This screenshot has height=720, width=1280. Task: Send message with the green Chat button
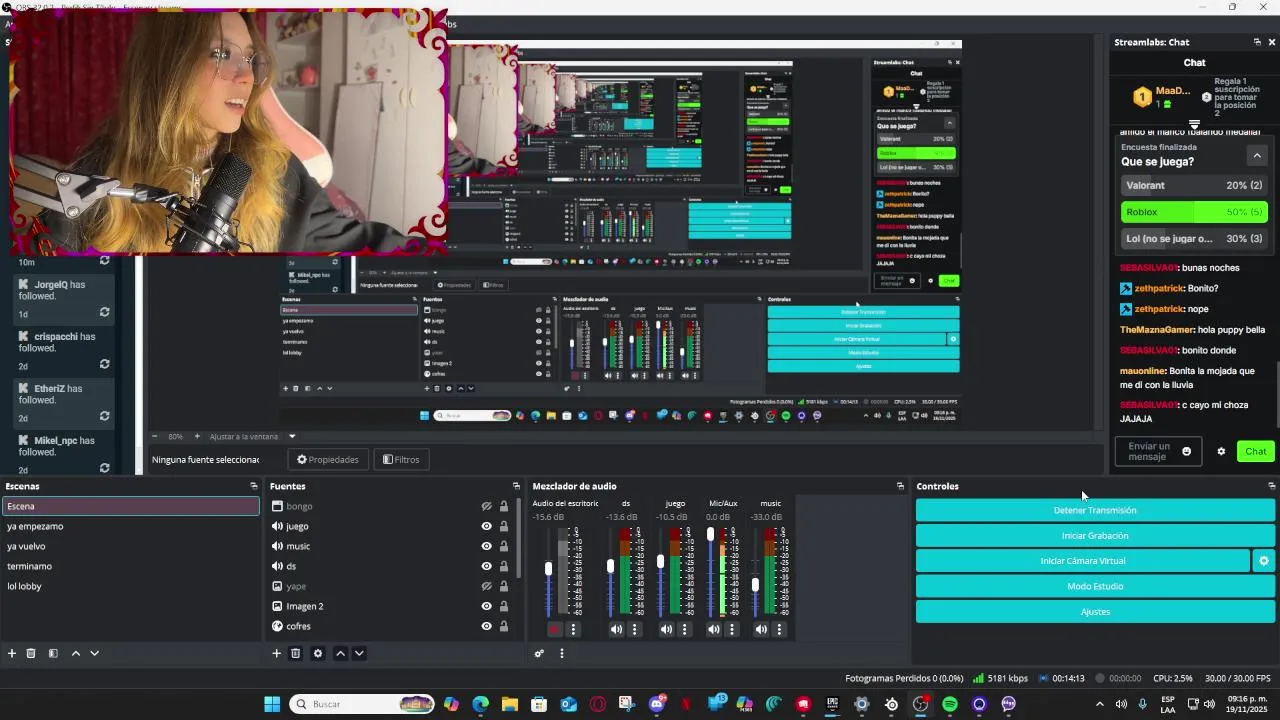1256,451
